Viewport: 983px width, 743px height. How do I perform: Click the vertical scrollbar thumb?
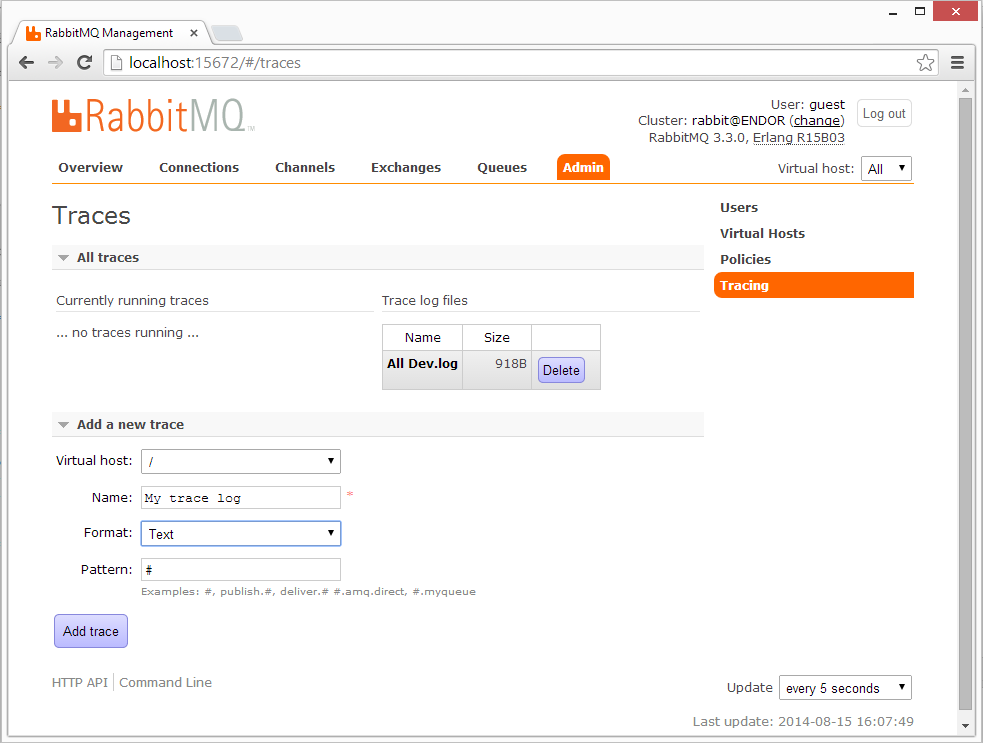pyautogui.click(x=965, y=404)
